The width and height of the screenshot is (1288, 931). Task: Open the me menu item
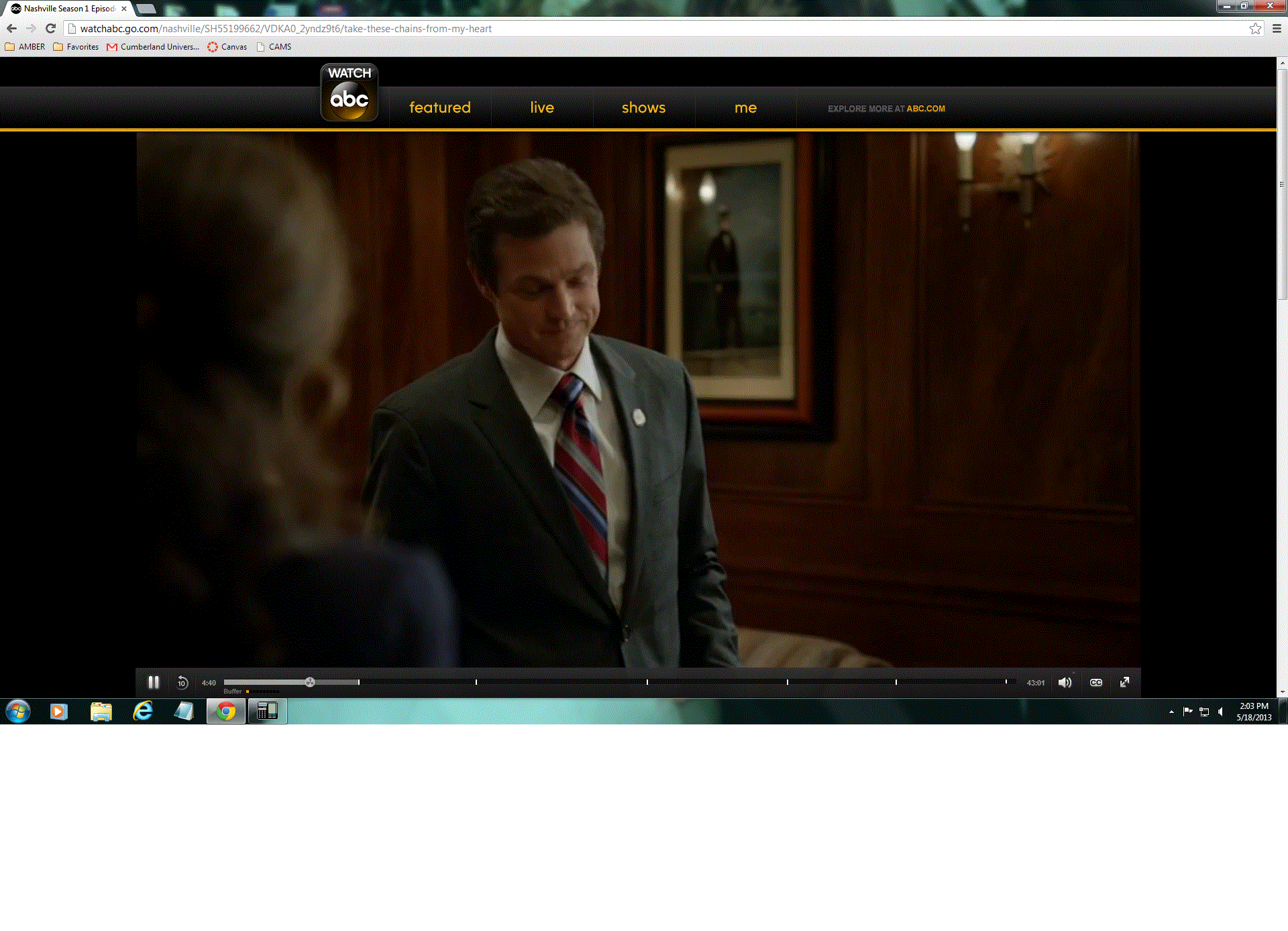point(745,107)
